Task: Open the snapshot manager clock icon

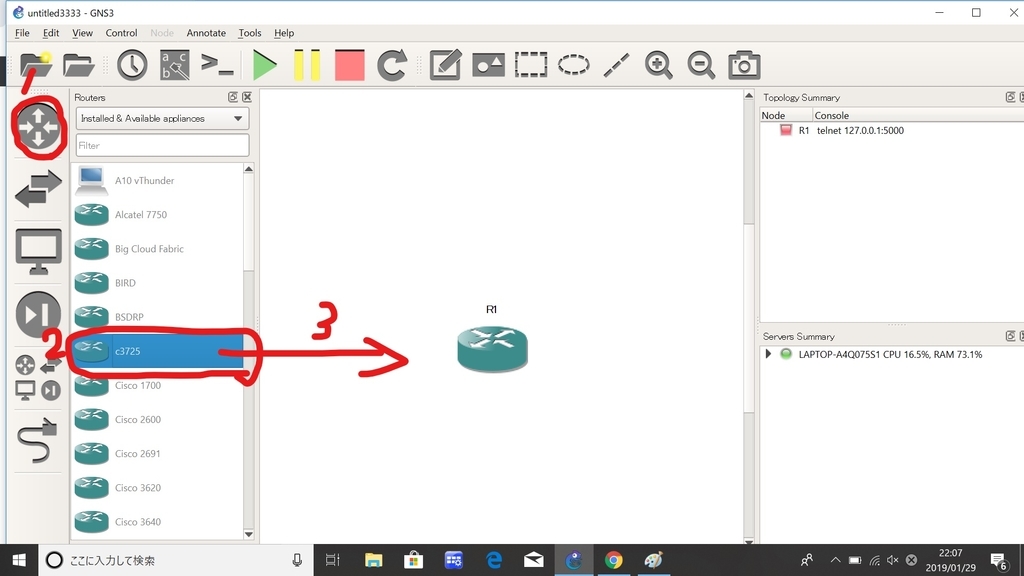Action: click(132, 65)
